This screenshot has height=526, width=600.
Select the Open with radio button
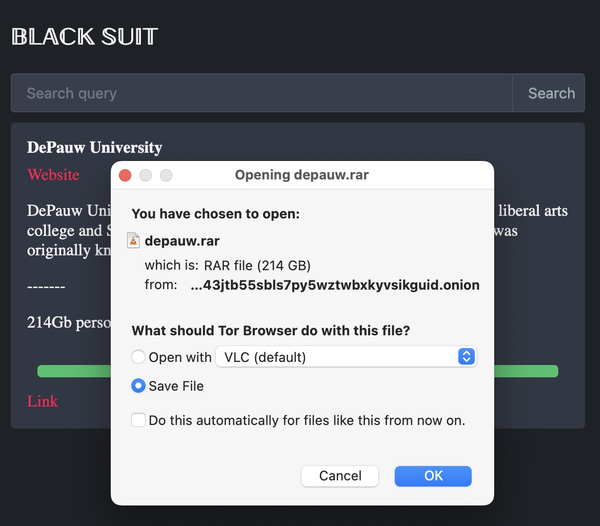[x=139, y=357]
